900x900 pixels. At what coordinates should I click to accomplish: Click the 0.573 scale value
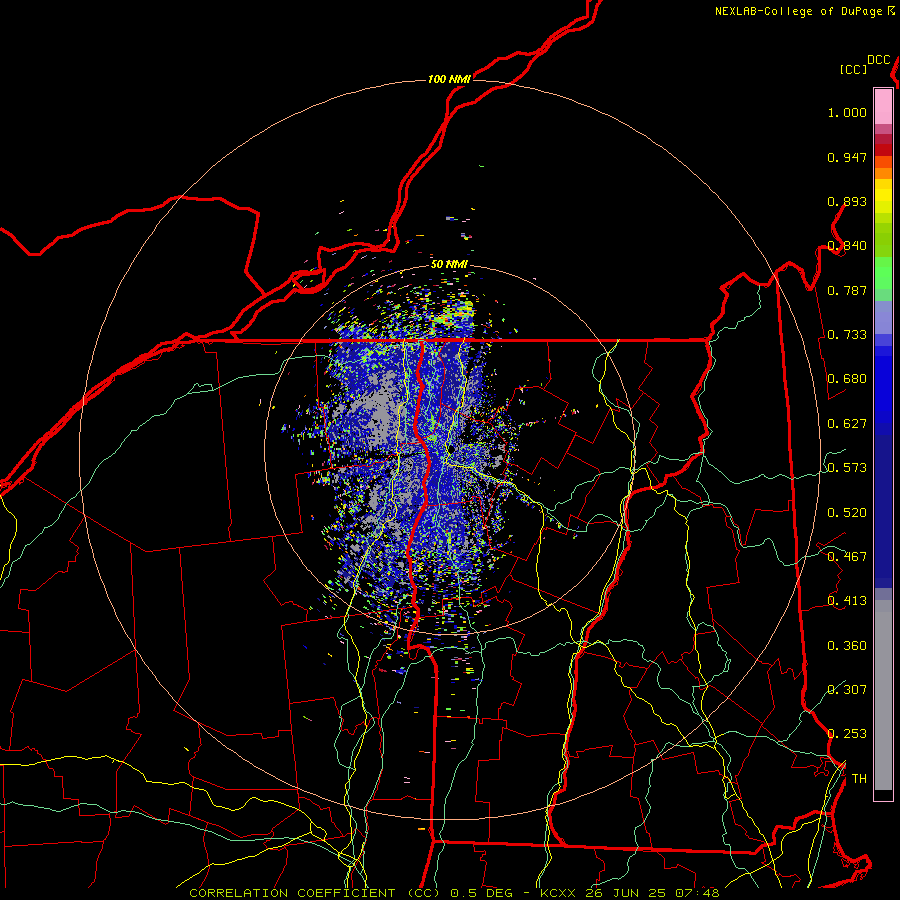pyautogui.click(x=847, y=468)
